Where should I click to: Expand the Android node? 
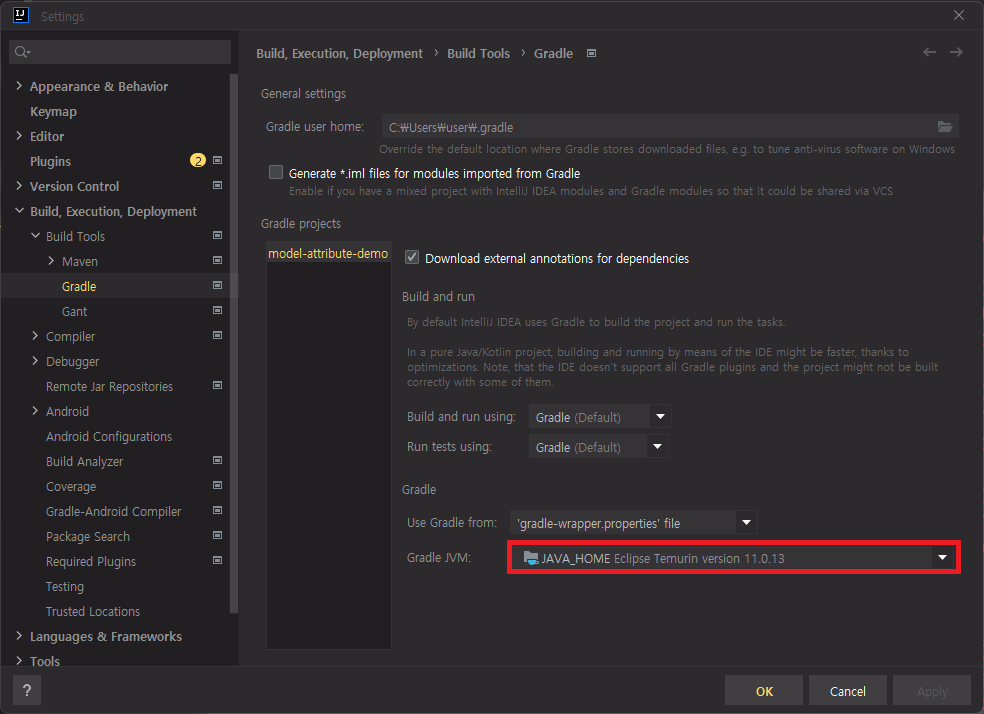coord(35,411)
